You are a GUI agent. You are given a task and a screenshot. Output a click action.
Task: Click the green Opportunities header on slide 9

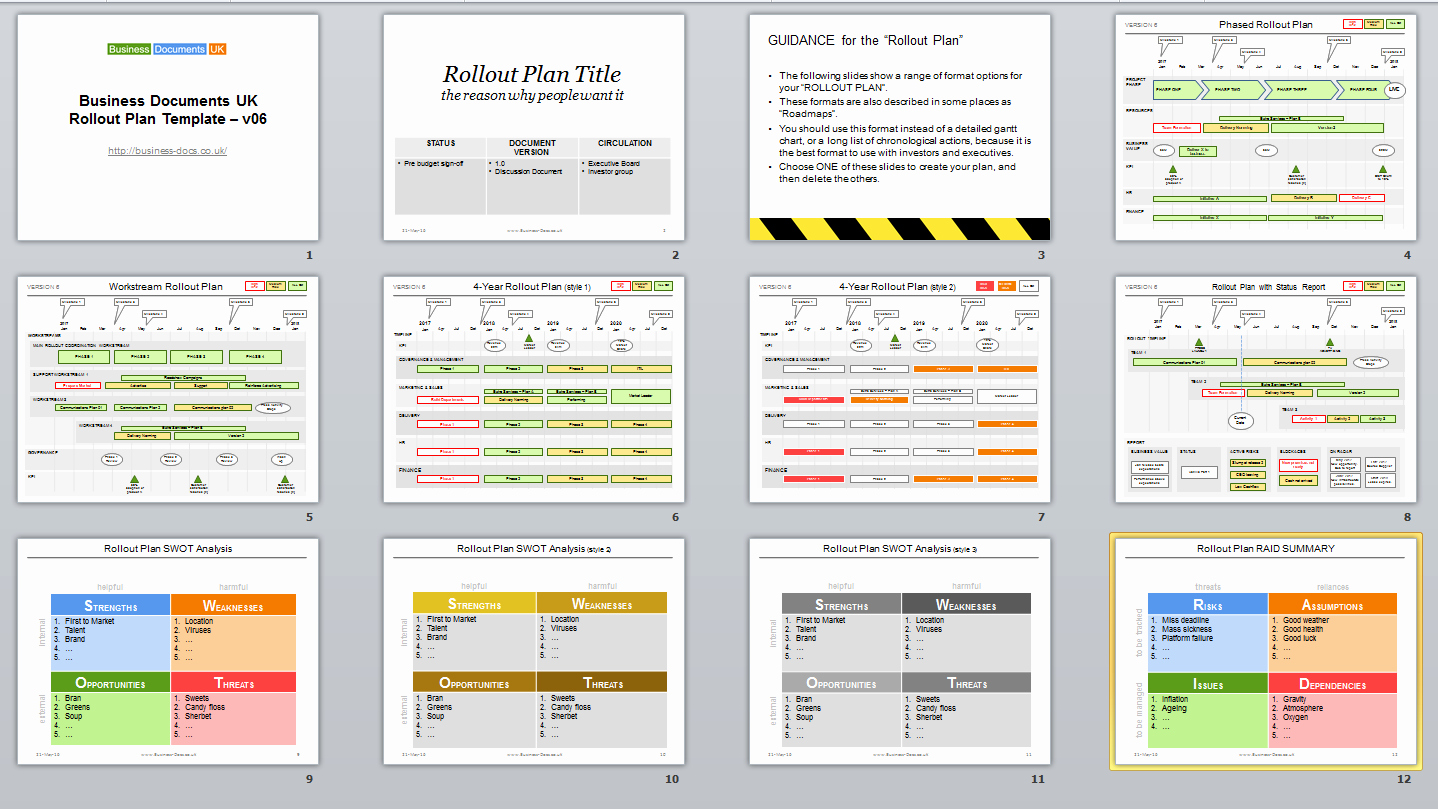(x=110, y=683)
